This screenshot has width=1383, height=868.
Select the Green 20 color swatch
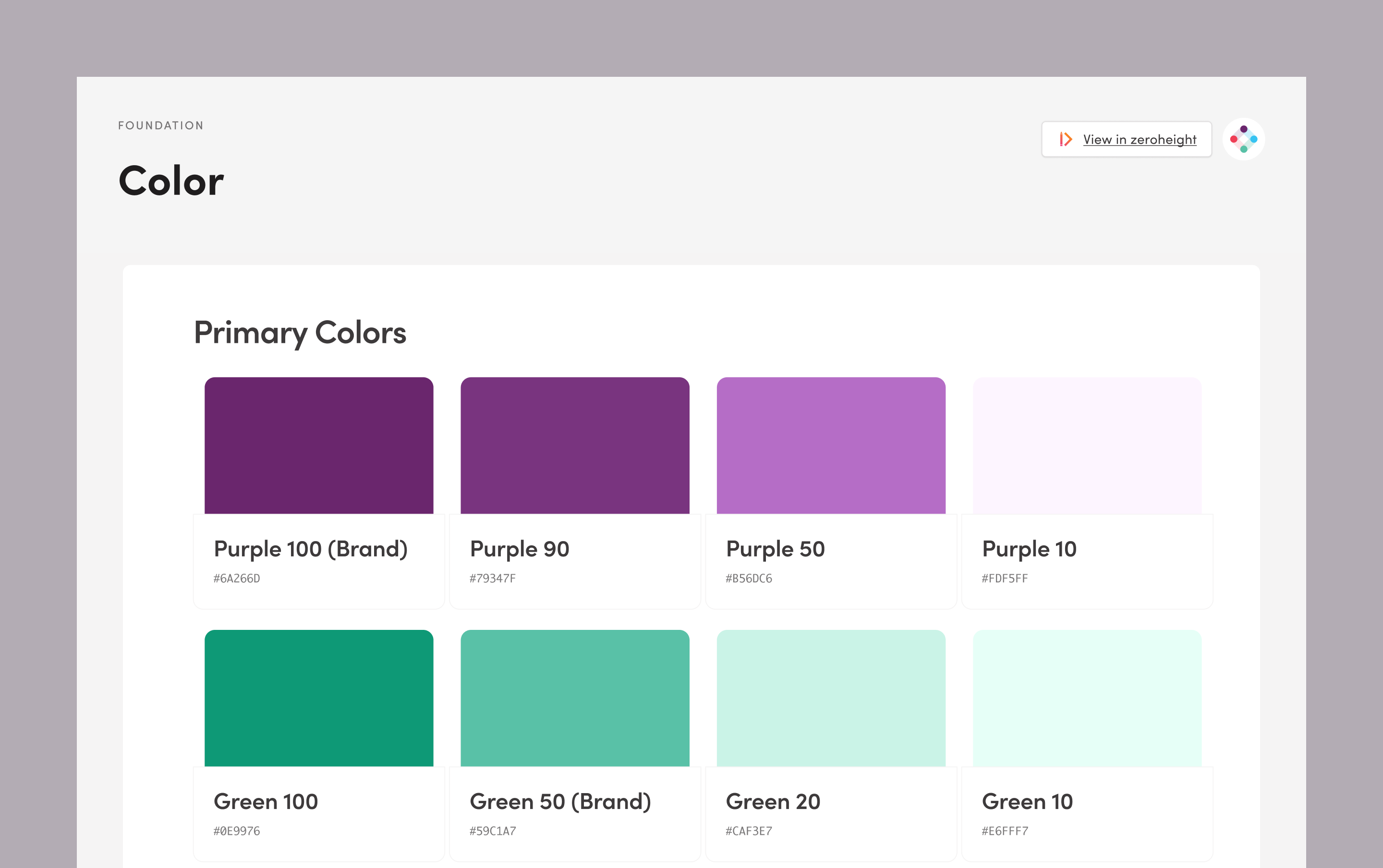click(x=831, y=698)
